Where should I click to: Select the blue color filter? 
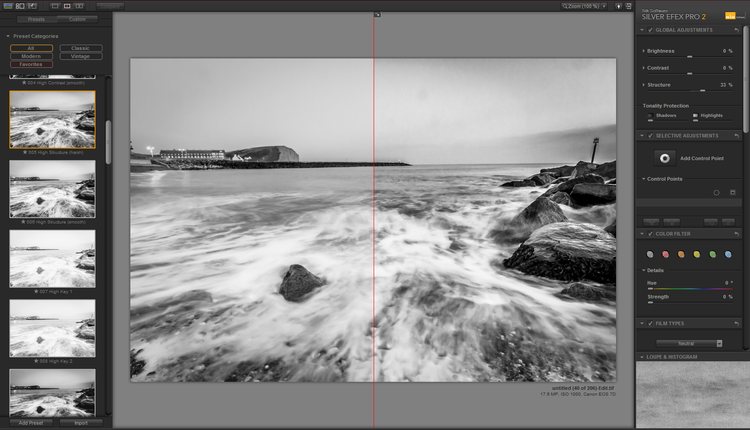point(728,254)
